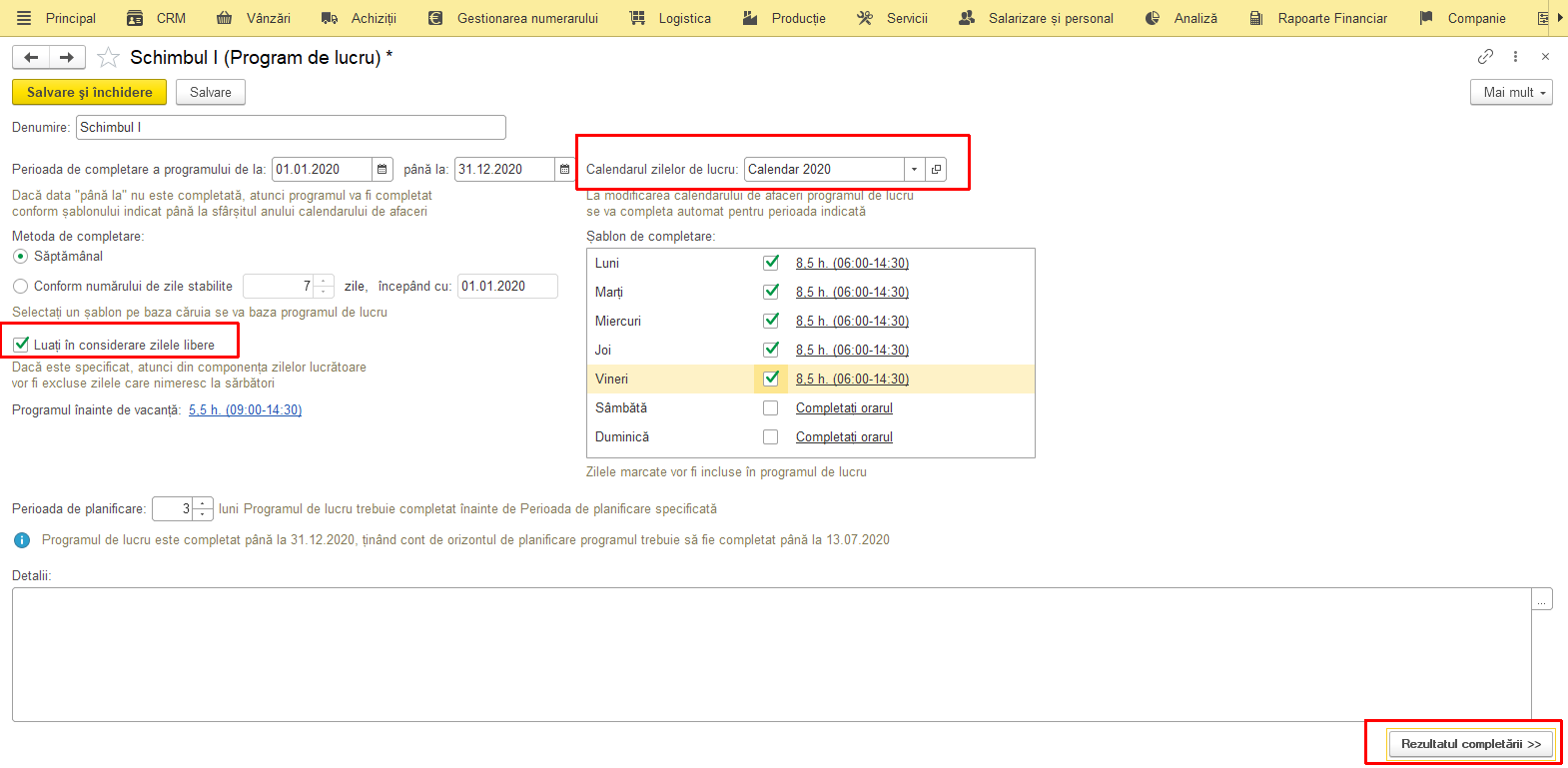Open the Vânzări section
Image resolution: width=1568 pixels, height=768 pixels.
[254, 18]
